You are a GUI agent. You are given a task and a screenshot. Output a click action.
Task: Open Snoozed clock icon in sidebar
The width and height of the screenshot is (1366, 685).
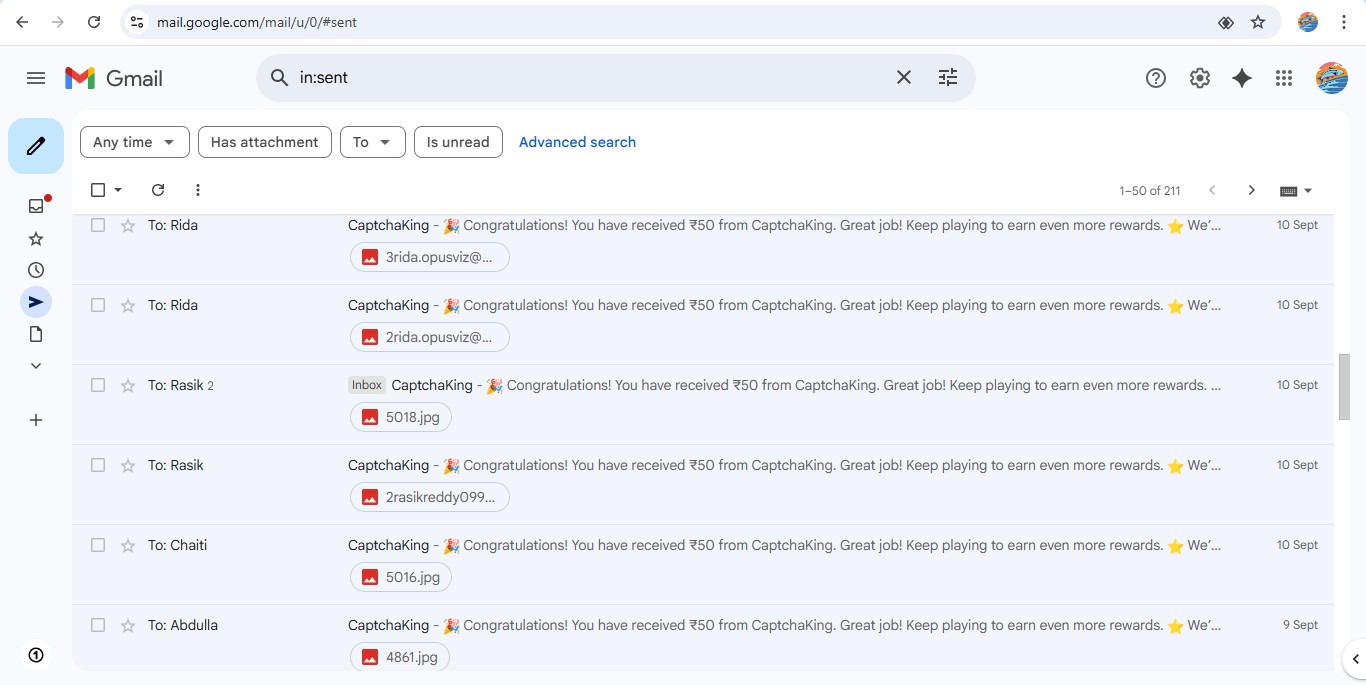36,270
